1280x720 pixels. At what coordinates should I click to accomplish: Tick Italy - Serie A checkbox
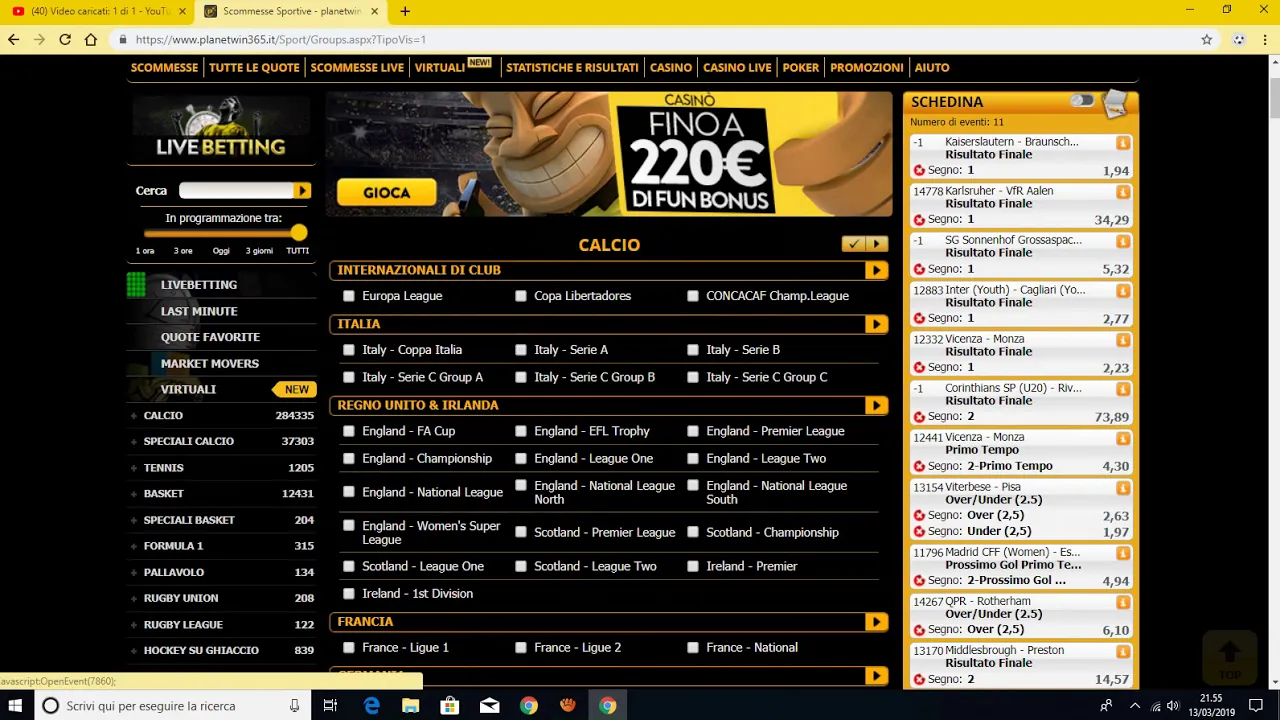[x=521, y=350]
